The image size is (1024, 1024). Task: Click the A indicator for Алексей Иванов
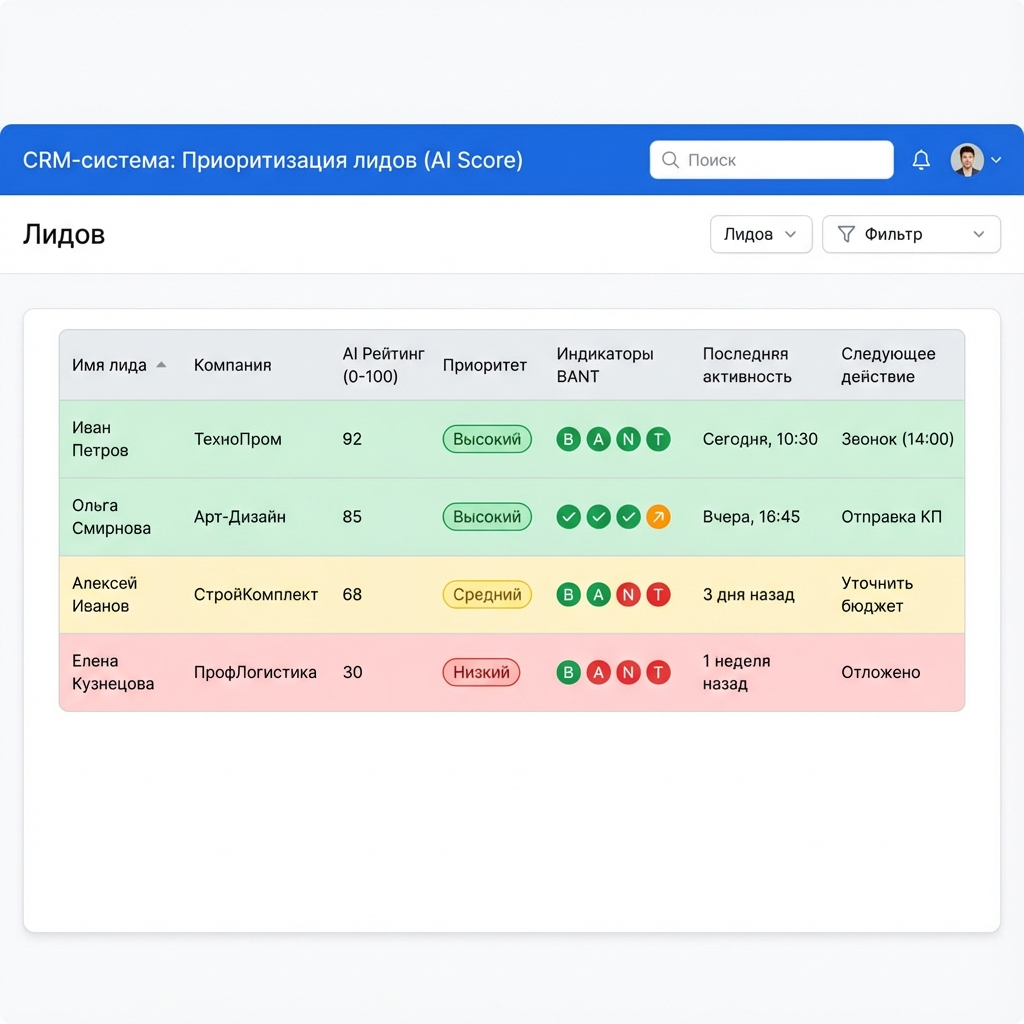[x=598, y=594]
